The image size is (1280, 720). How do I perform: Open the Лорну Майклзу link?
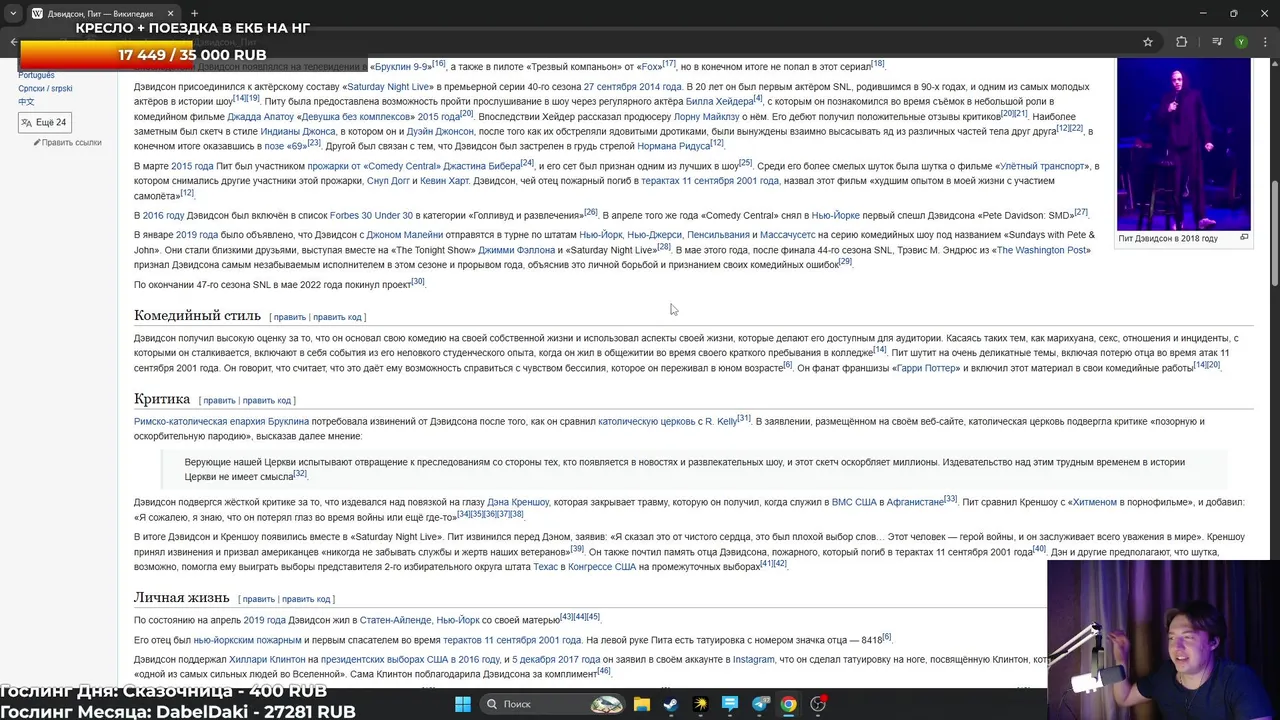(x=707, y=117)
